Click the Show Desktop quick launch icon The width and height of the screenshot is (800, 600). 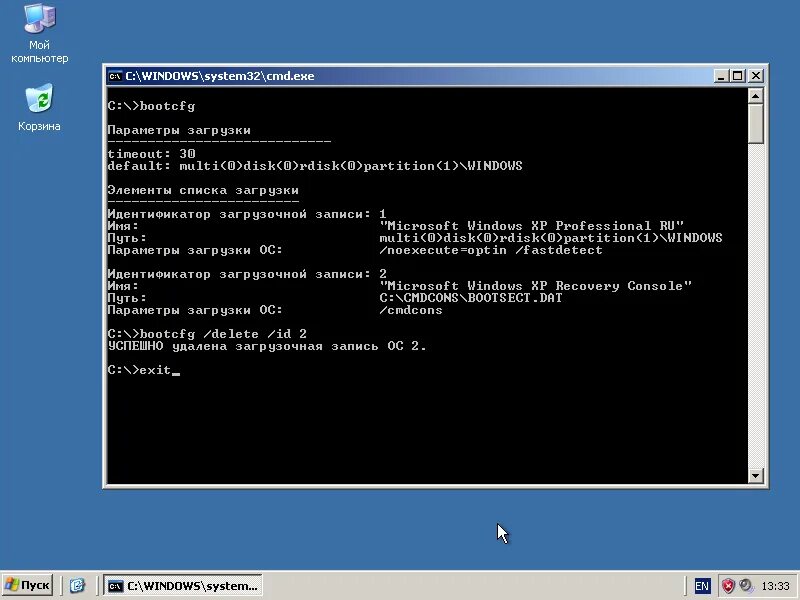(77, 585)
